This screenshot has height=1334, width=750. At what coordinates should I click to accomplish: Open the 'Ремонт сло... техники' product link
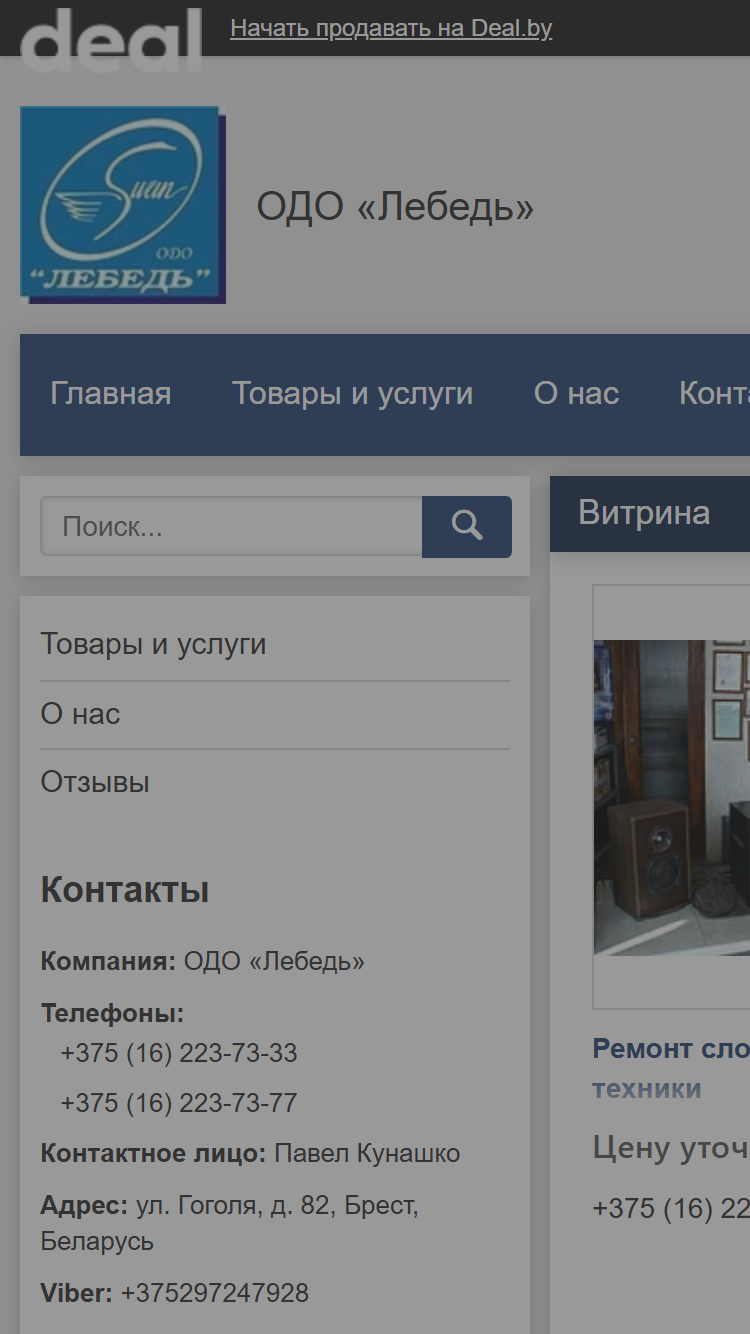point(671,1068)
